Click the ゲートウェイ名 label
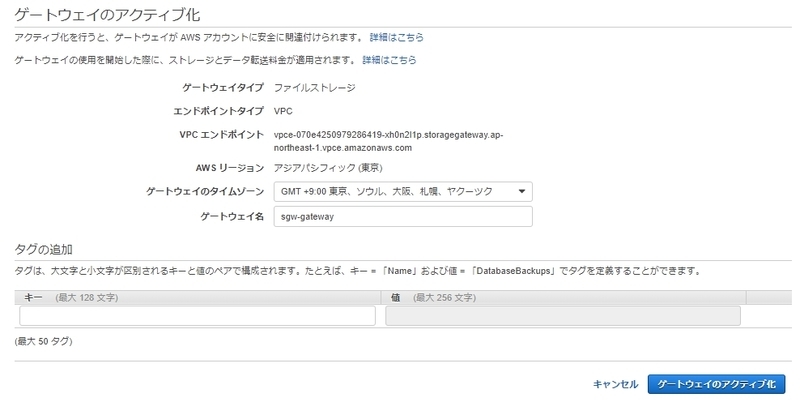 [x=232, y=216]
